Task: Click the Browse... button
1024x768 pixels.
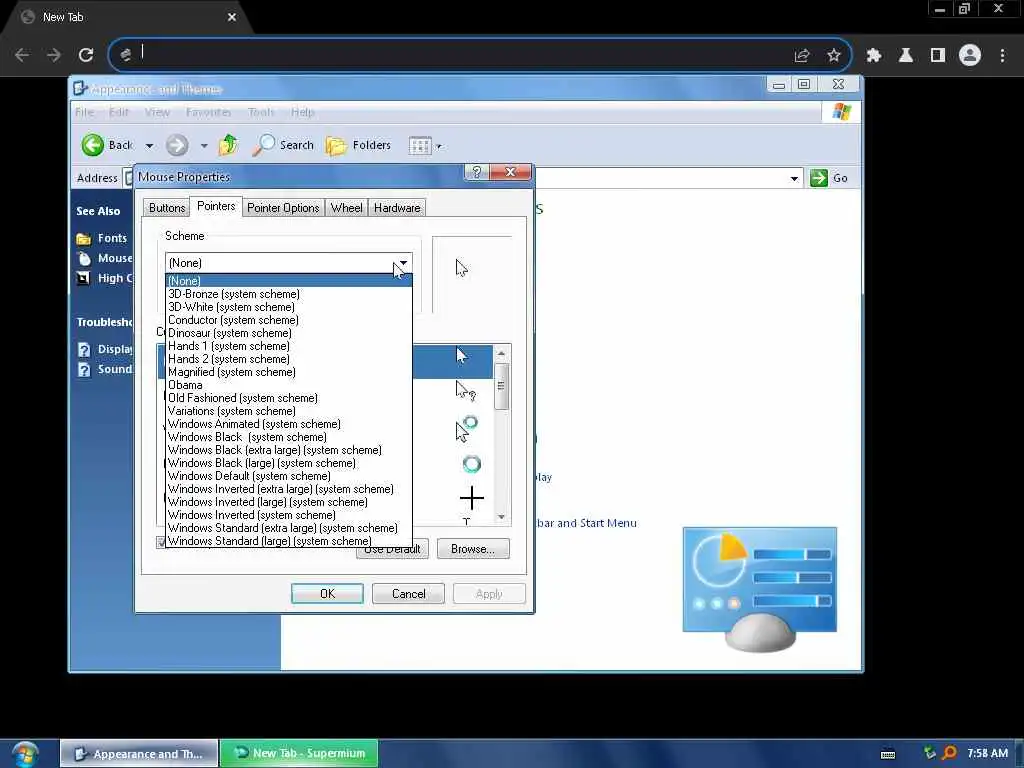Action: pos(473,549)
